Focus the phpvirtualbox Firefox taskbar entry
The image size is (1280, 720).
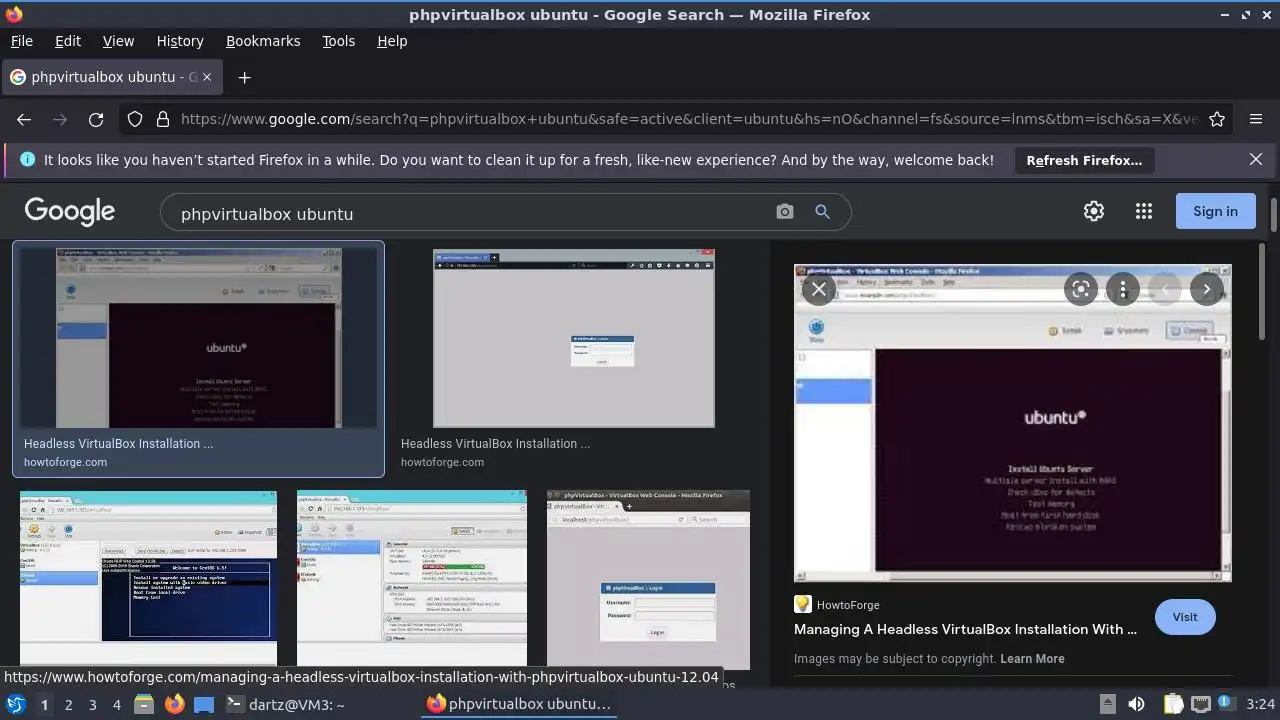click(518, 704)
